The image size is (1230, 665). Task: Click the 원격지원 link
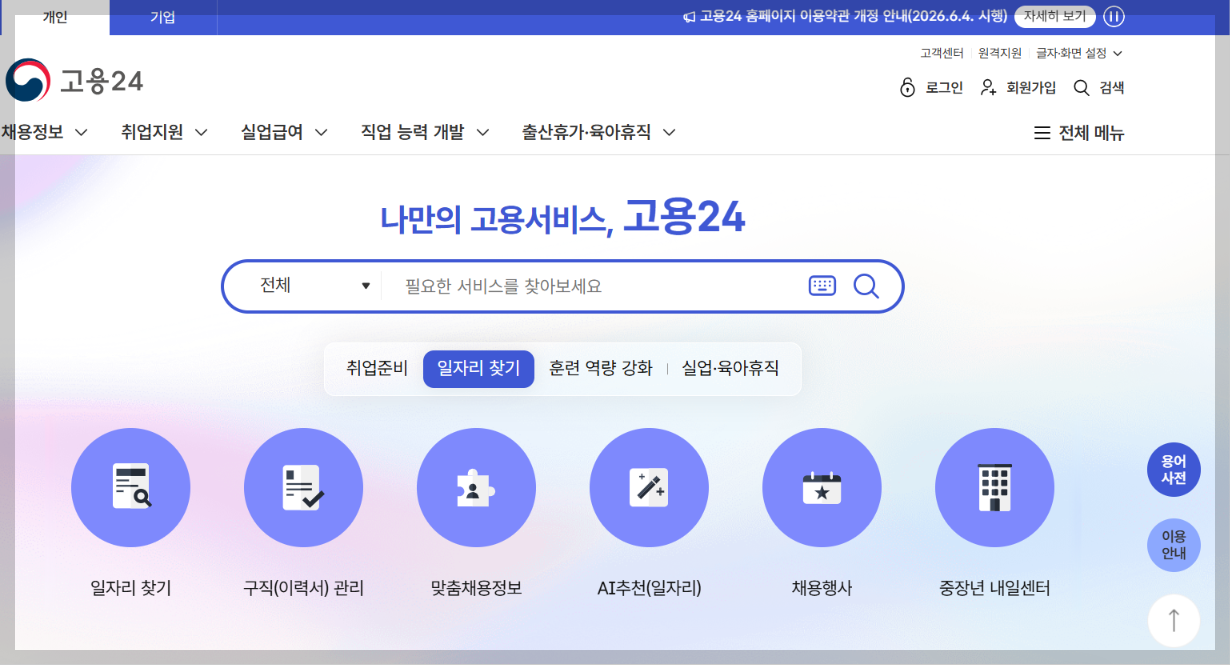(1000, 53)
